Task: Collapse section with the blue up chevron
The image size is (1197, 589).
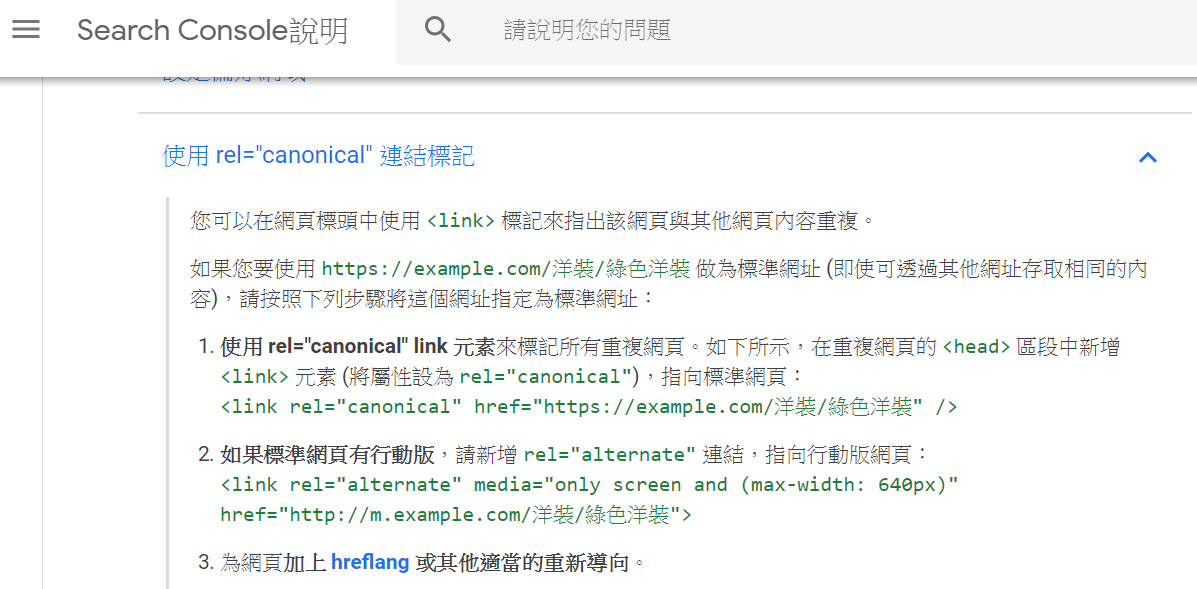Action: pyautogui.click(x=1147, y=157)
